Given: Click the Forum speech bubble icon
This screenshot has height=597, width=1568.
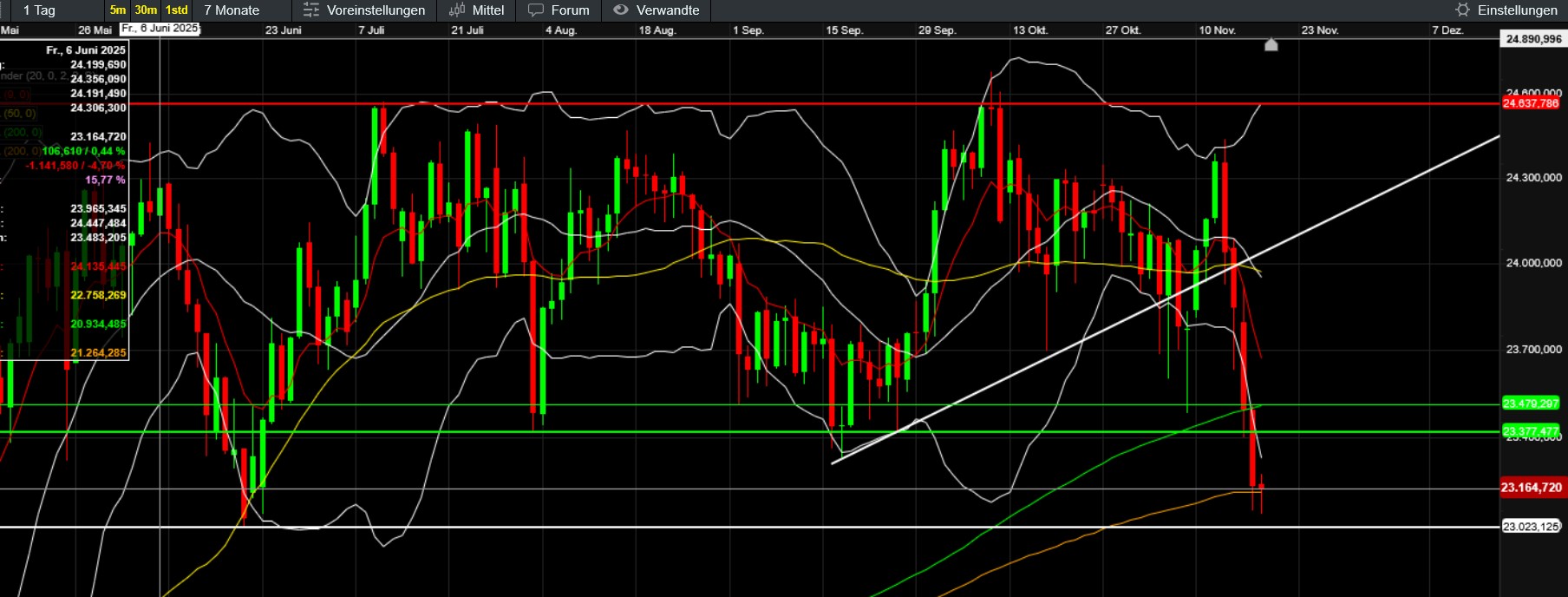Looking at the screenshot, I should click(536, 10).
